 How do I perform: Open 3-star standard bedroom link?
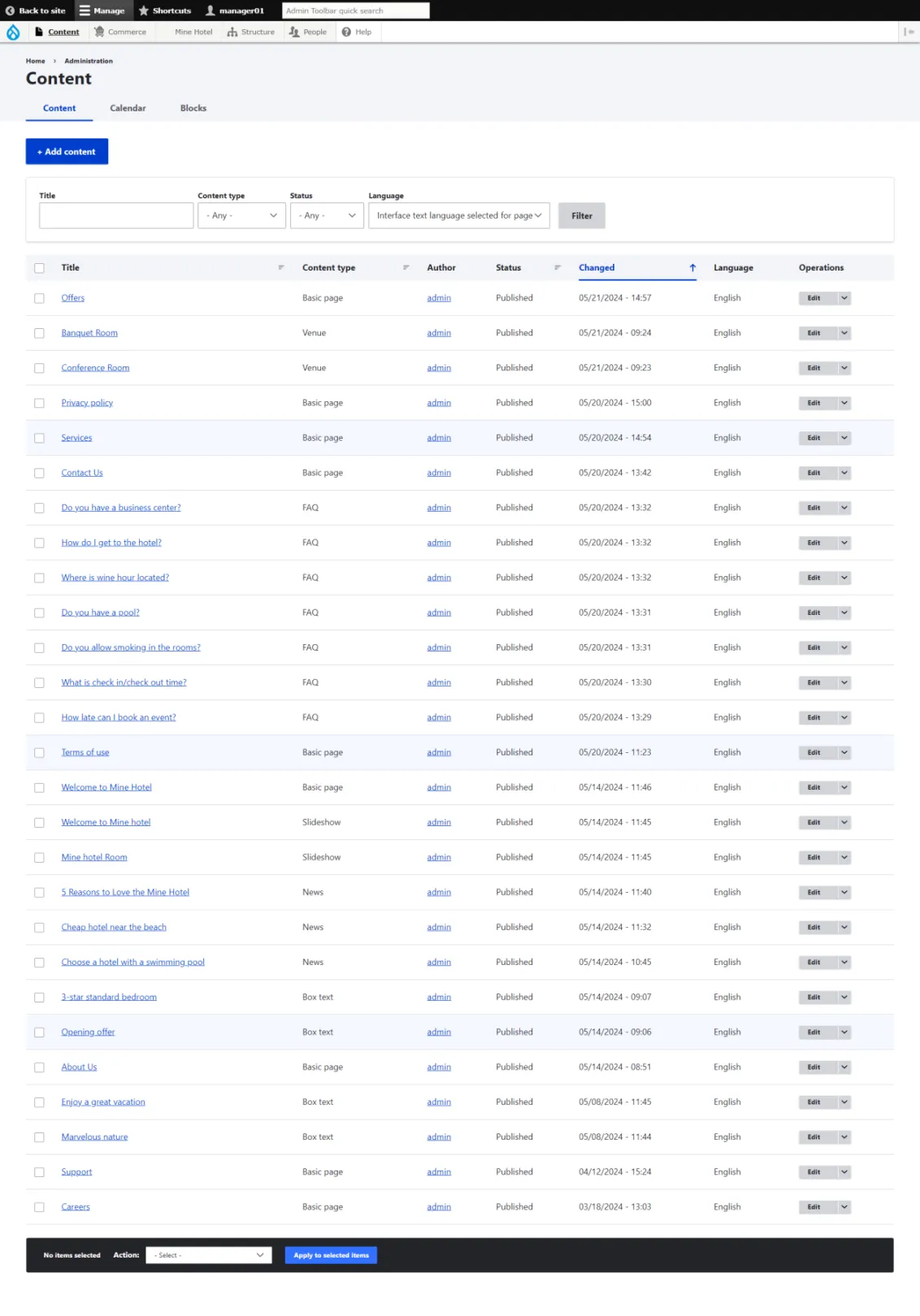click(109, 997)
